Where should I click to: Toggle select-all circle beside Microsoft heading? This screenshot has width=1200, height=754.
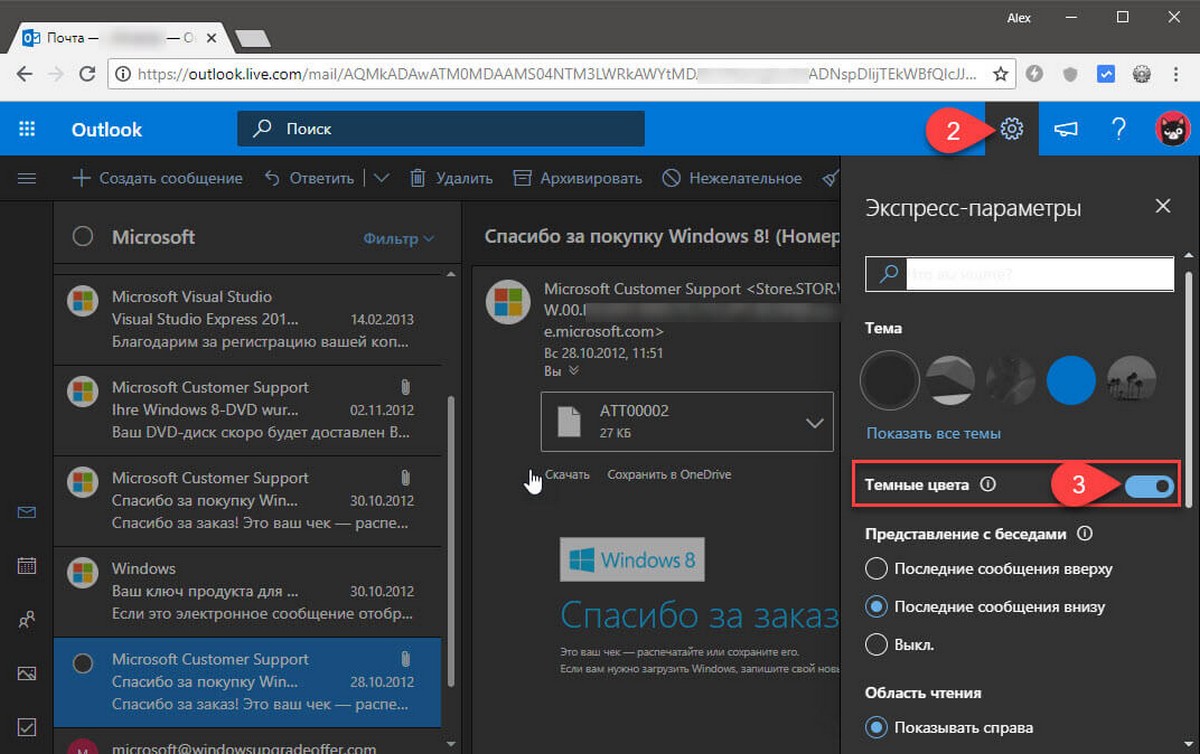tap(83, 237)
